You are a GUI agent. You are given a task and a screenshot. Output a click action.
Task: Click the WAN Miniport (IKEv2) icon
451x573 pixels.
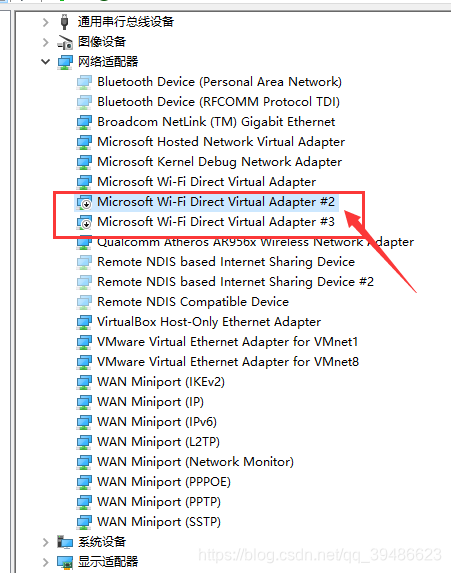(x=84, y=382)
